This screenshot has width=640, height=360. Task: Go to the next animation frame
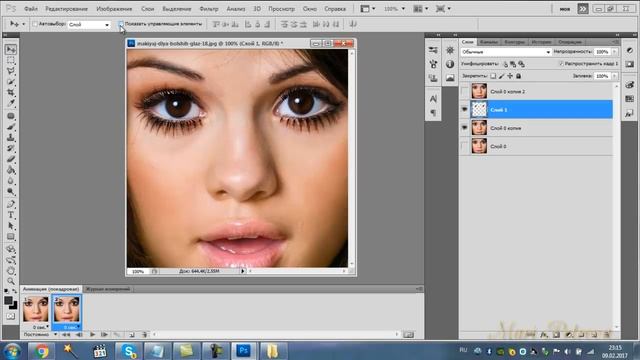(x=104, y=334)
